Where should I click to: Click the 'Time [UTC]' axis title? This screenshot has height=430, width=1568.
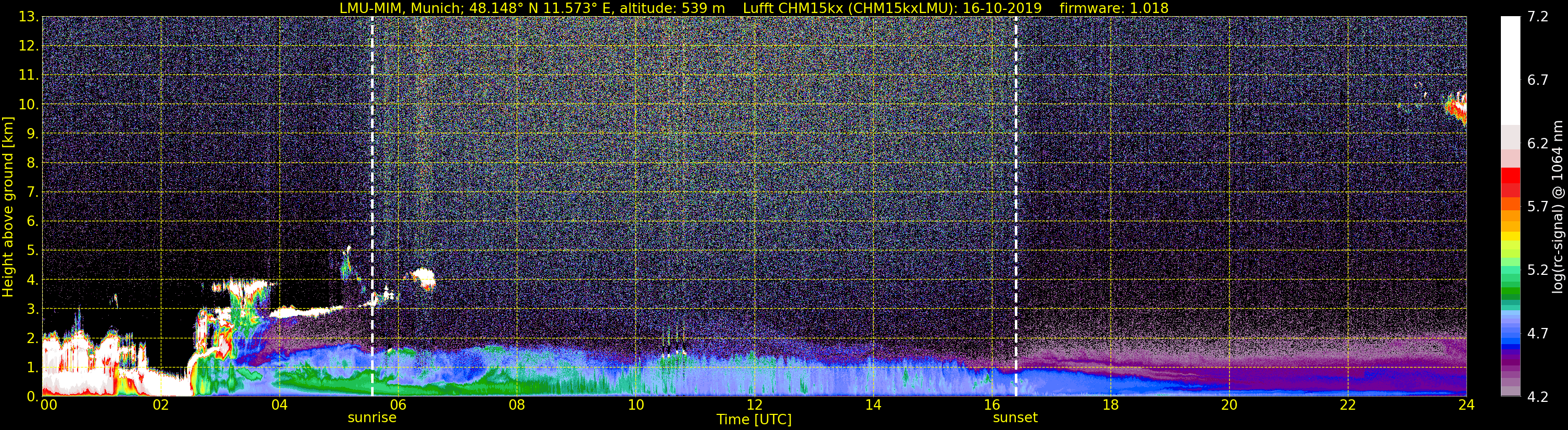coord(754,420)
